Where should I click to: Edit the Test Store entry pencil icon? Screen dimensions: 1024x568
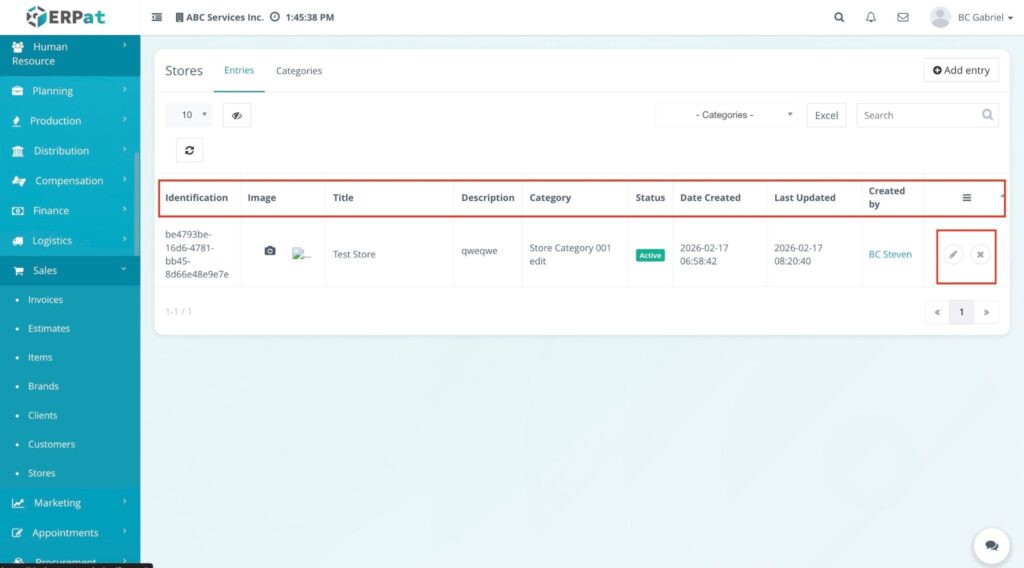953,255
